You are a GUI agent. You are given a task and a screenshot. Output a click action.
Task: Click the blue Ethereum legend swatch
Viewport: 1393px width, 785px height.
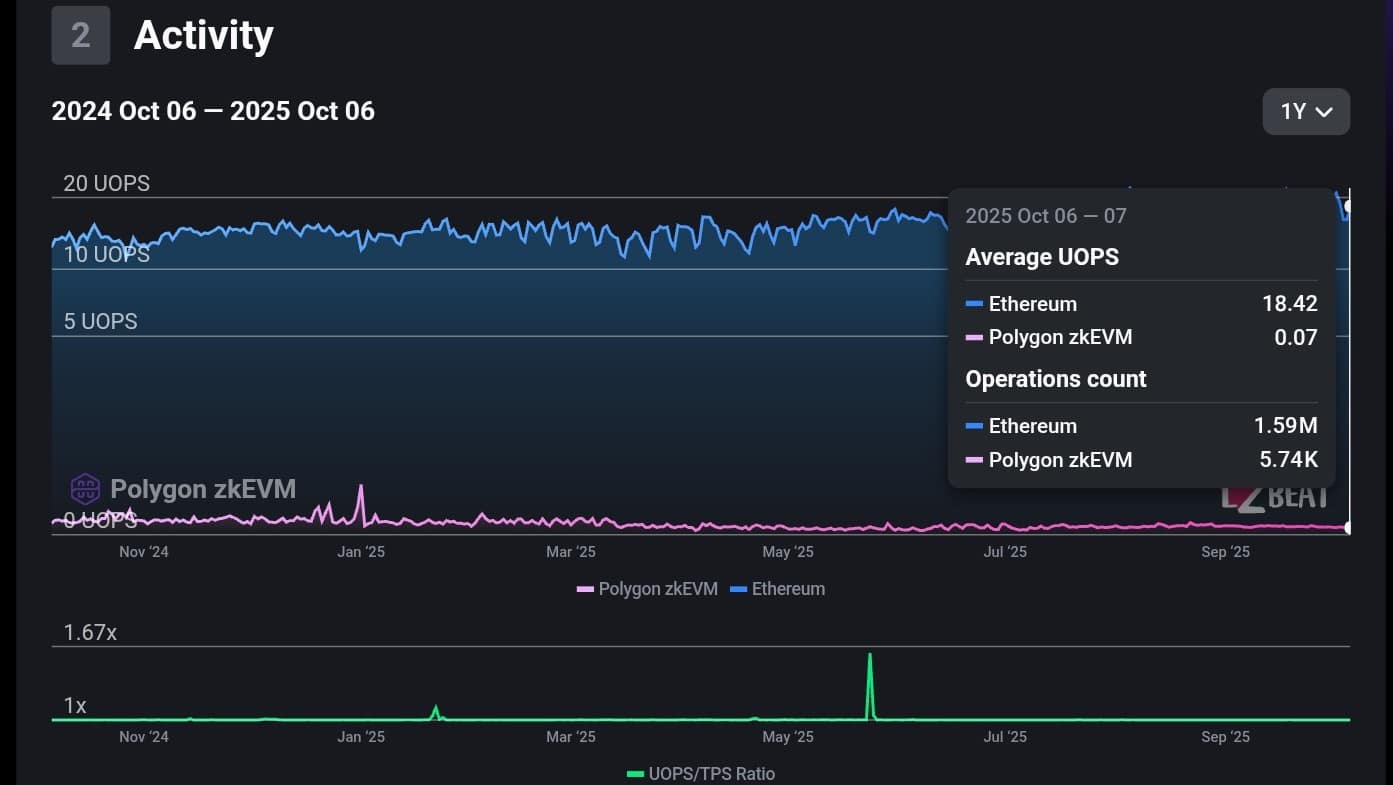pos(739,589)
